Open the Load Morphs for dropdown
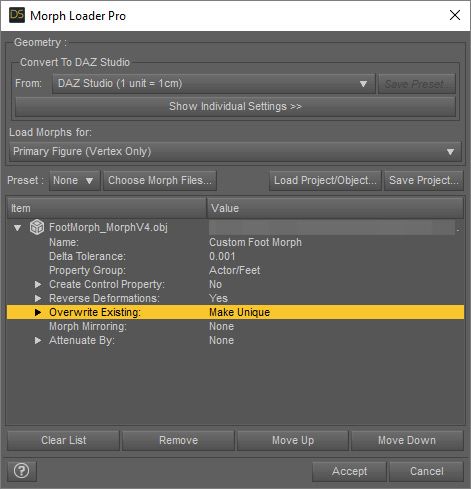 pos(235,152)
